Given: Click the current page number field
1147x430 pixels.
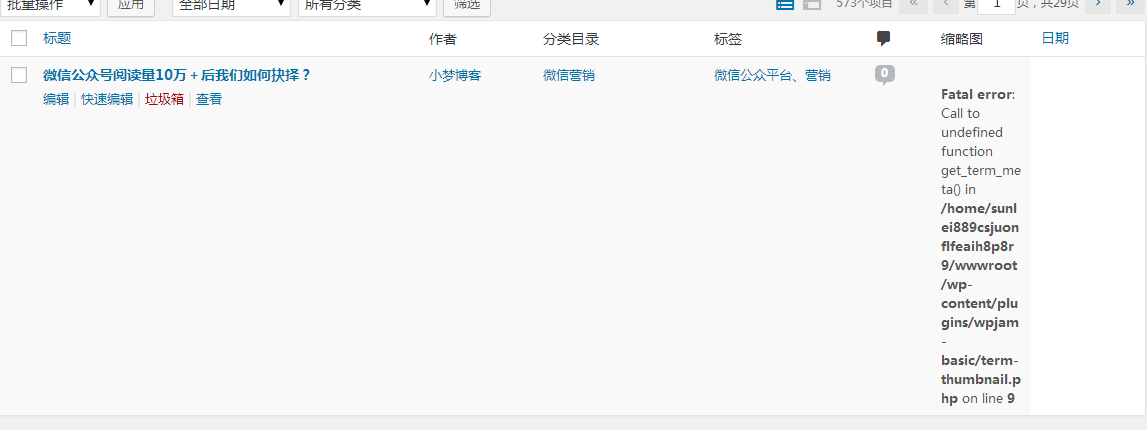Looking at the screenshot, I should click(x=996, y=5).
